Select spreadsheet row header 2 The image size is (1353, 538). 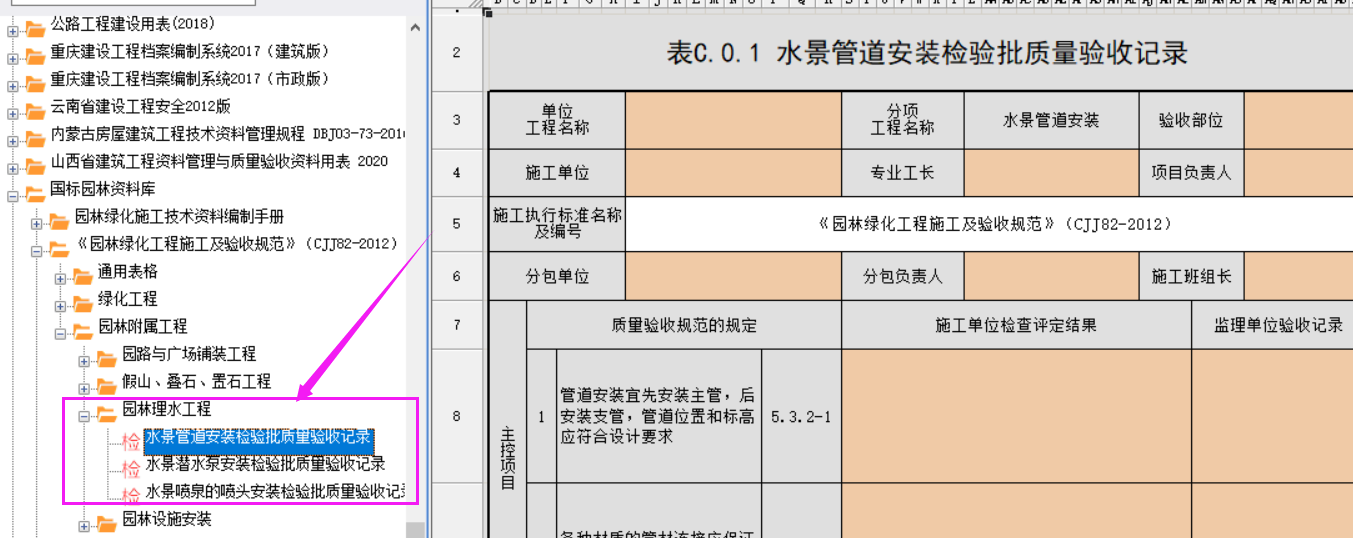pyautogui.click(x=457, y=52)
